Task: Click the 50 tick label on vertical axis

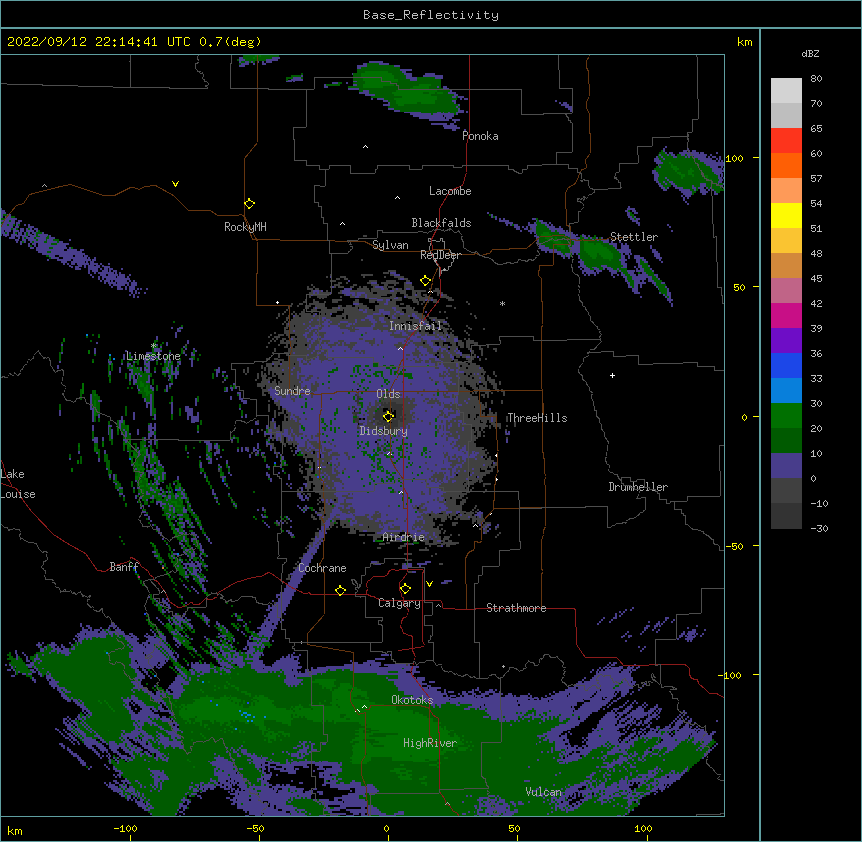Action: (739, 287)
